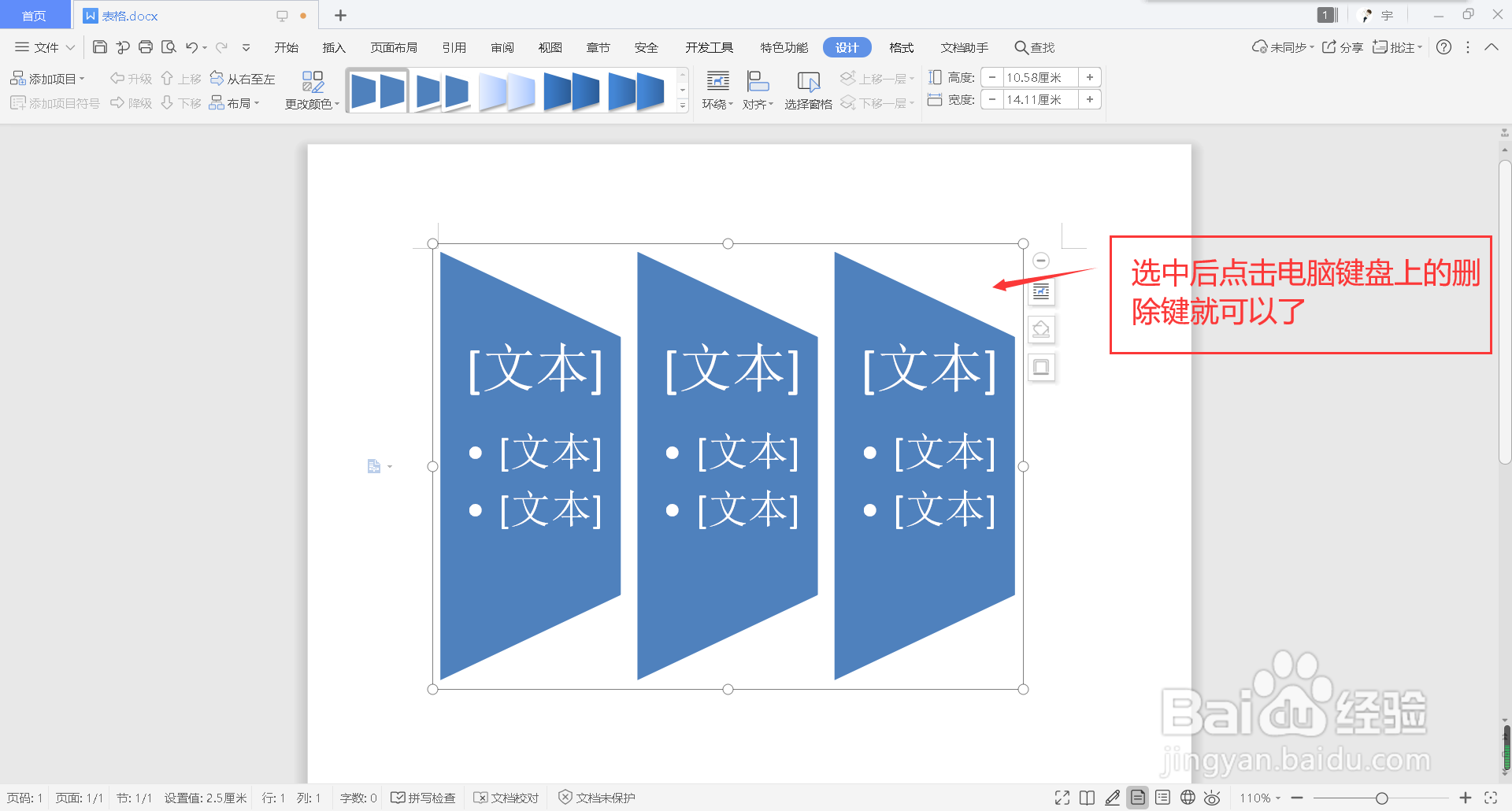Open the more options vertical dots menu
Image resolution: width=1512 pixels, height=811 pixels.
(x=1468, y=47)
